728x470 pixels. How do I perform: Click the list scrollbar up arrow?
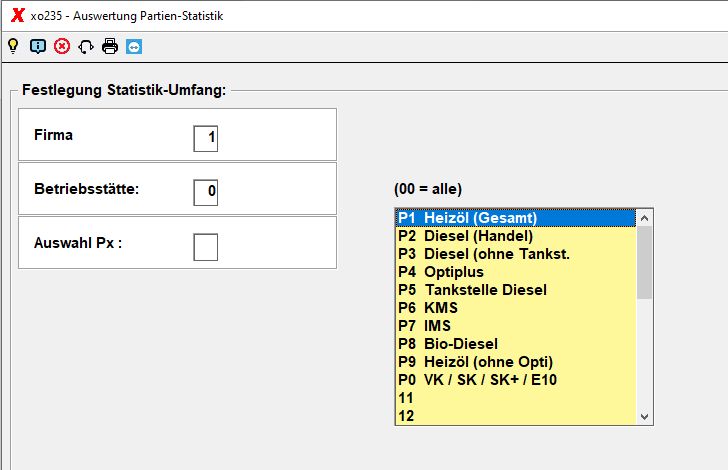click(644, 218)
